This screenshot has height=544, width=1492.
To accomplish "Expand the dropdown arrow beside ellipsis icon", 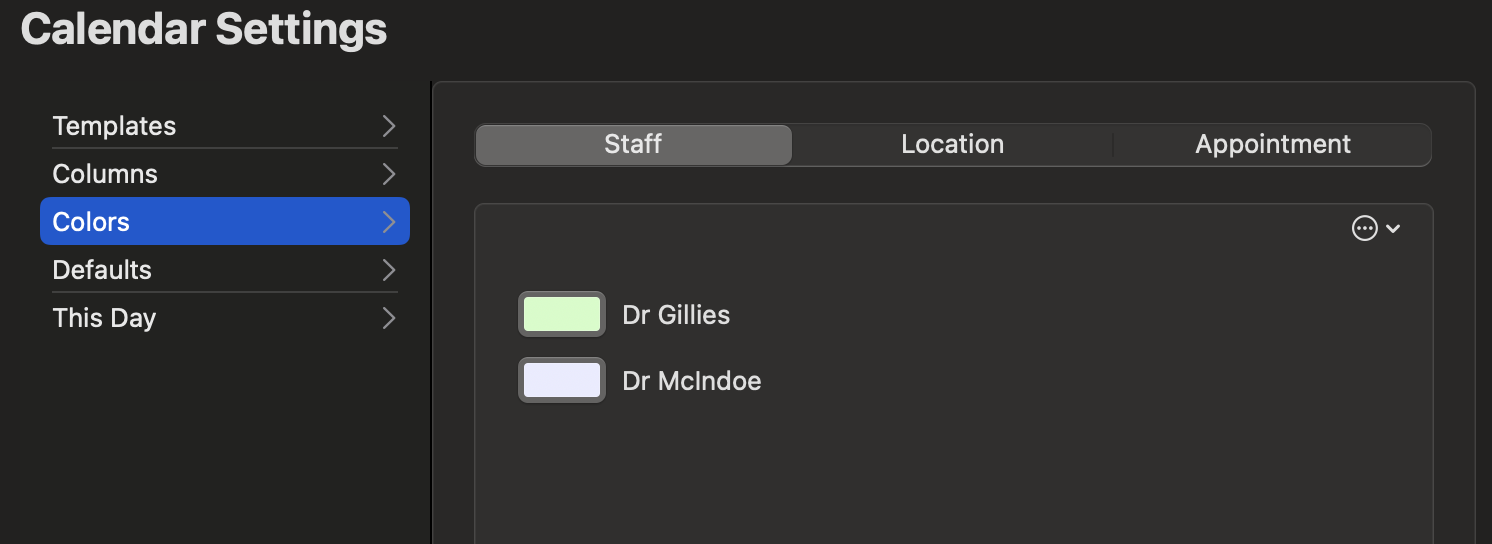I will [x=1393, y=229].
